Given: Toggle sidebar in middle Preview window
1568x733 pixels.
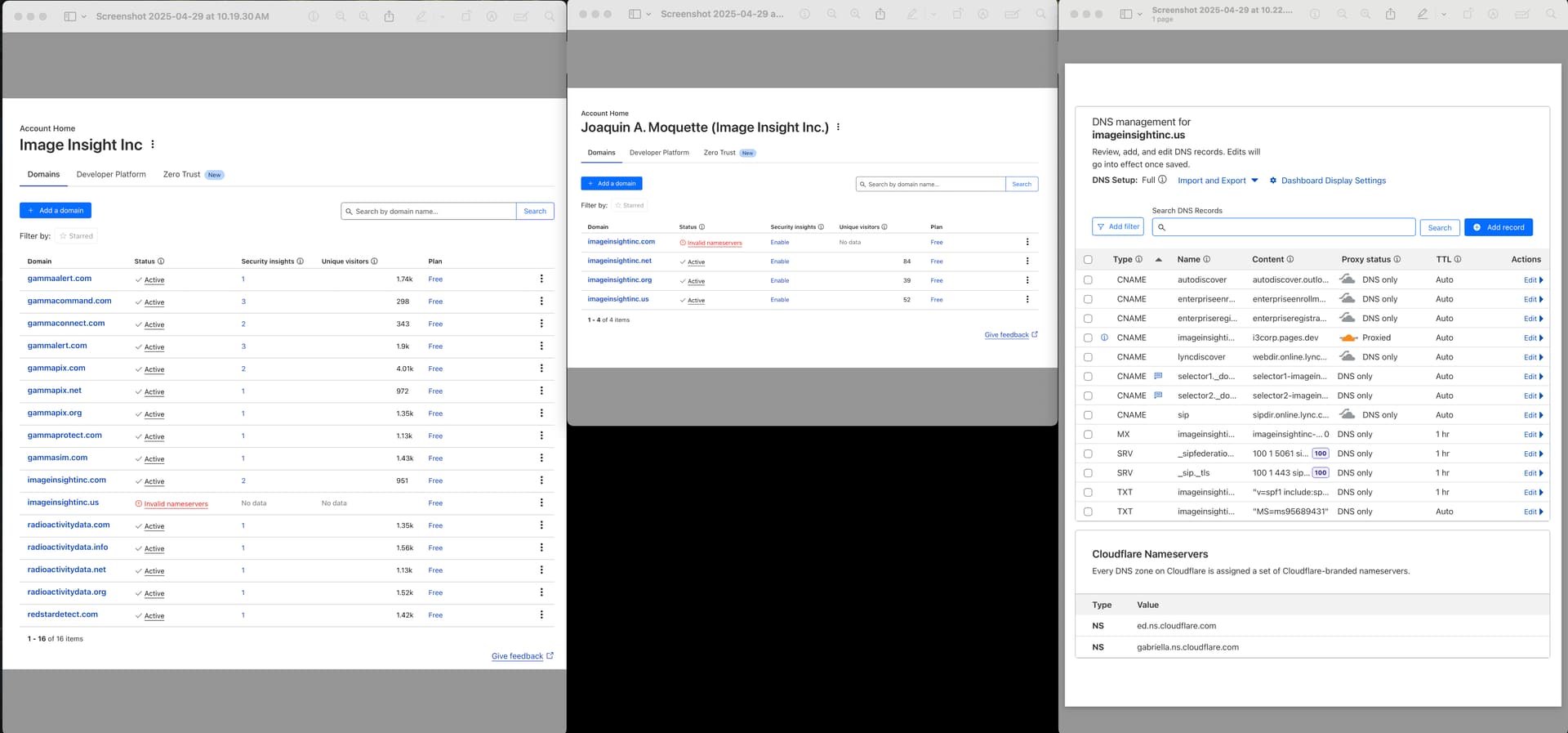Looking at the screenshot, I should pos(635,14).
